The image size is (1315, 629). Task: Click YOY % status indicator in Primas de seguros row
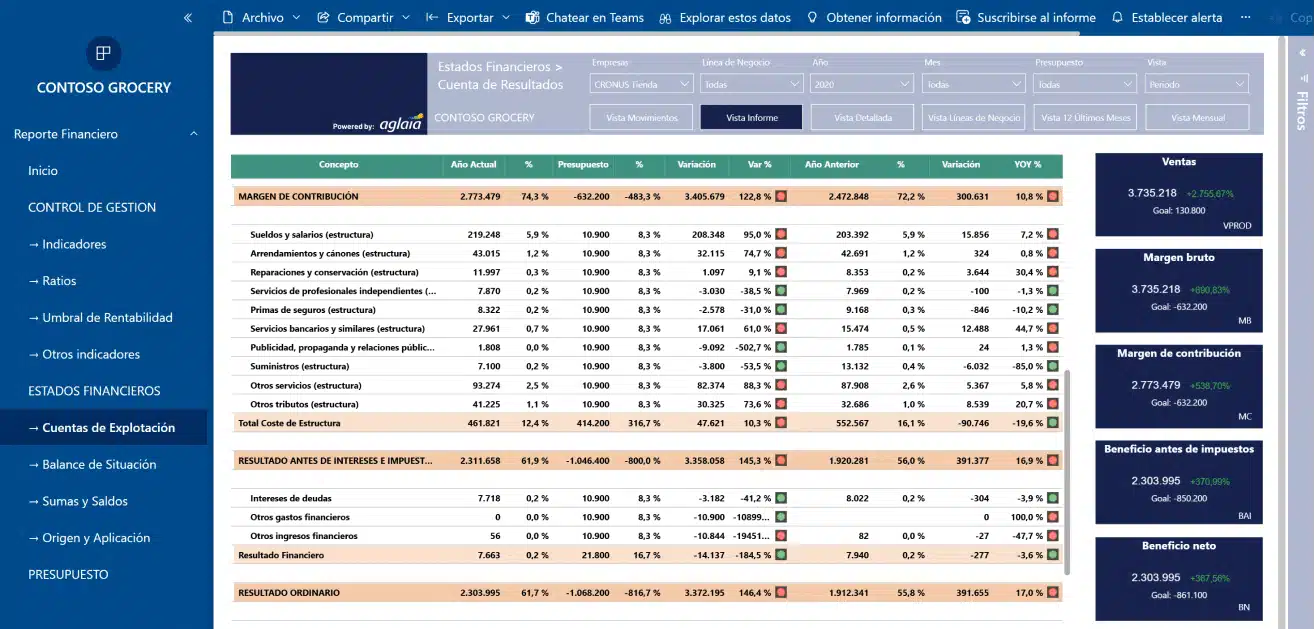point(1053,310)
